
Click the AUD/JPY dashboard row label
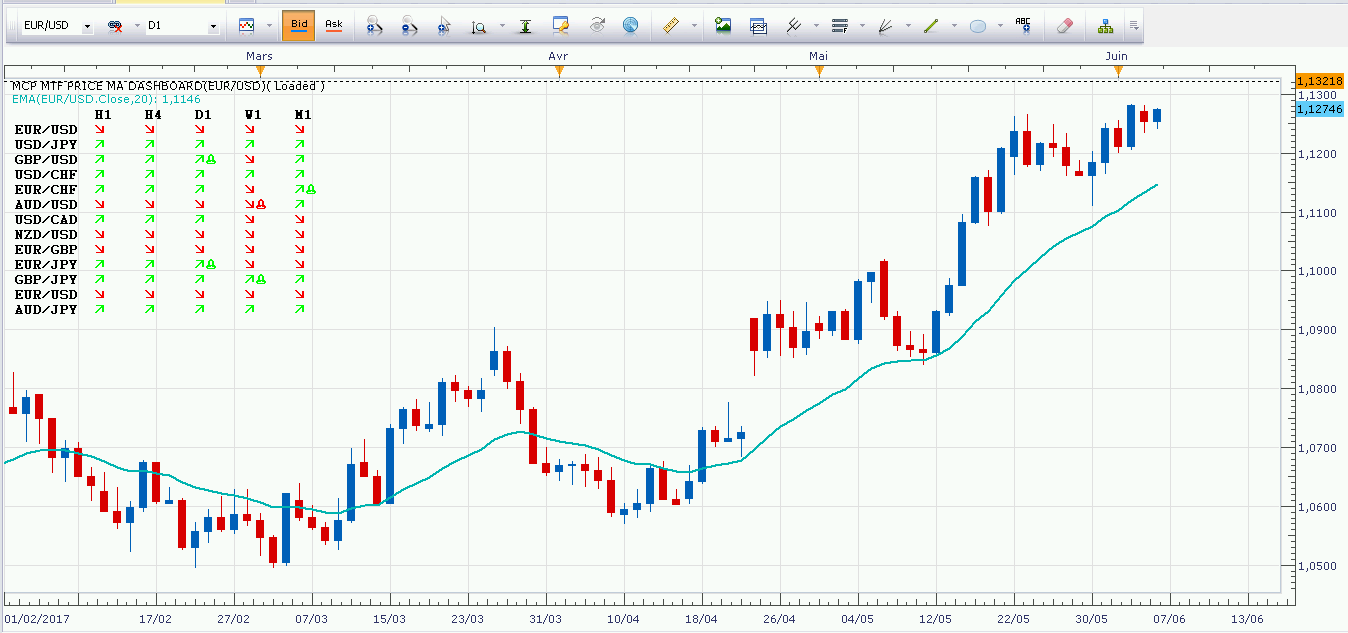[46, 311]
